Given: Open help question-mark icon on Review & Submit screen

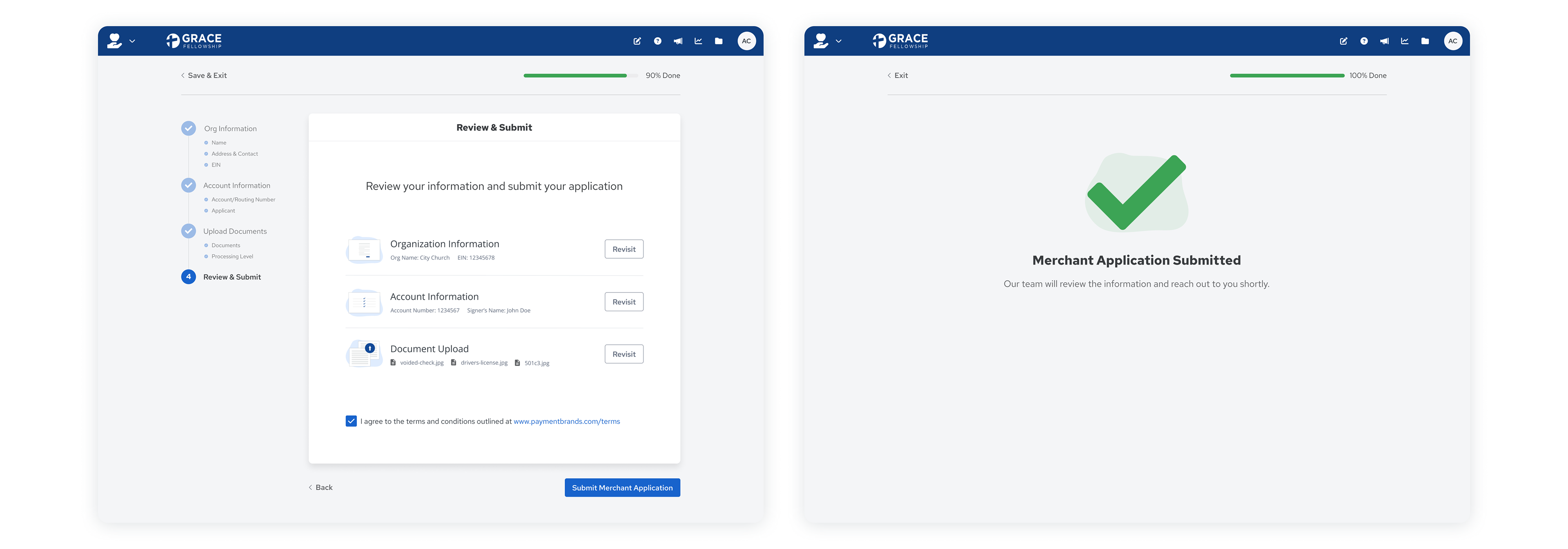Looking at the screenshot, I should coord(657,41).
